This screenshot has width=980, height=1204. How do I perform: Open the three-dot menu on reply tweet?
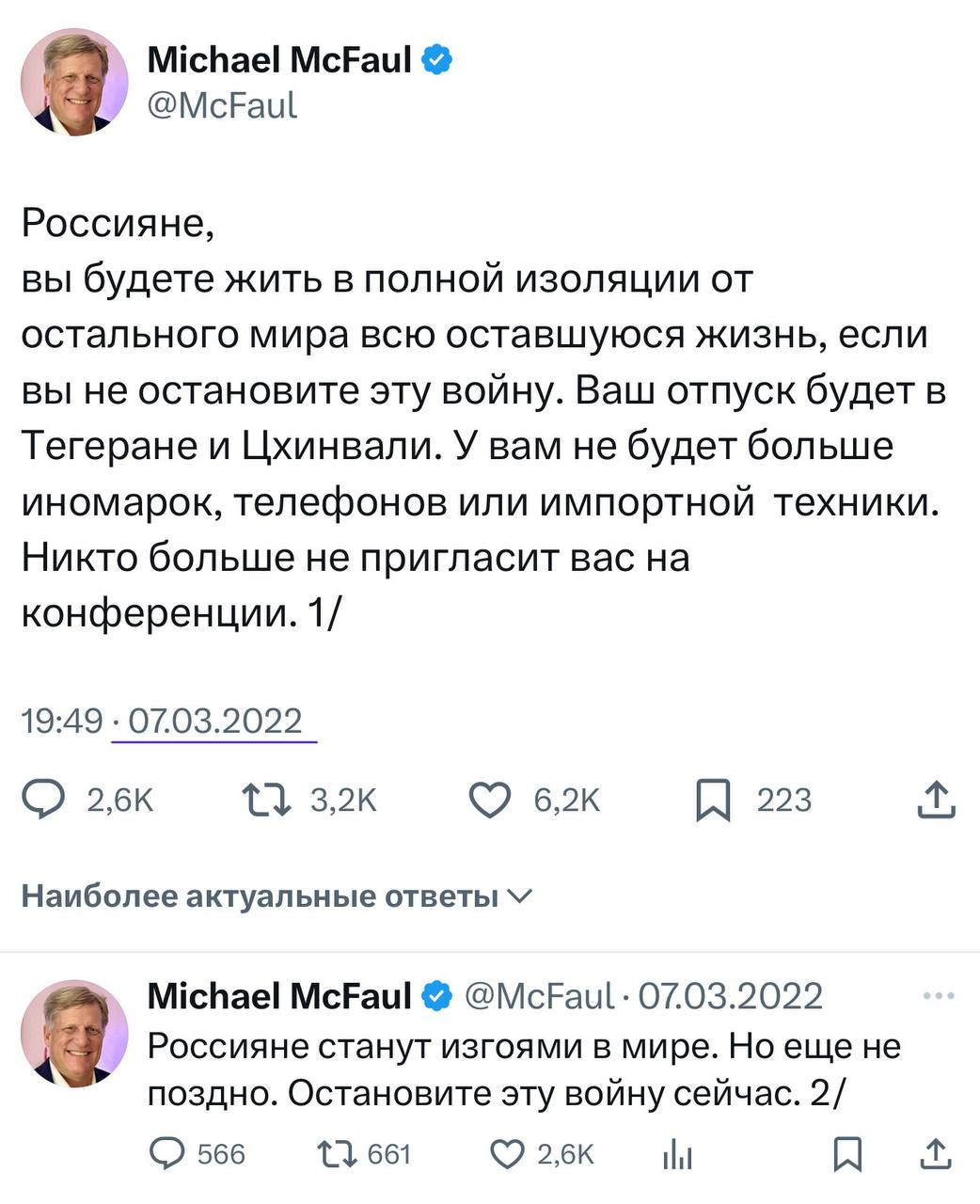[939, 997]
